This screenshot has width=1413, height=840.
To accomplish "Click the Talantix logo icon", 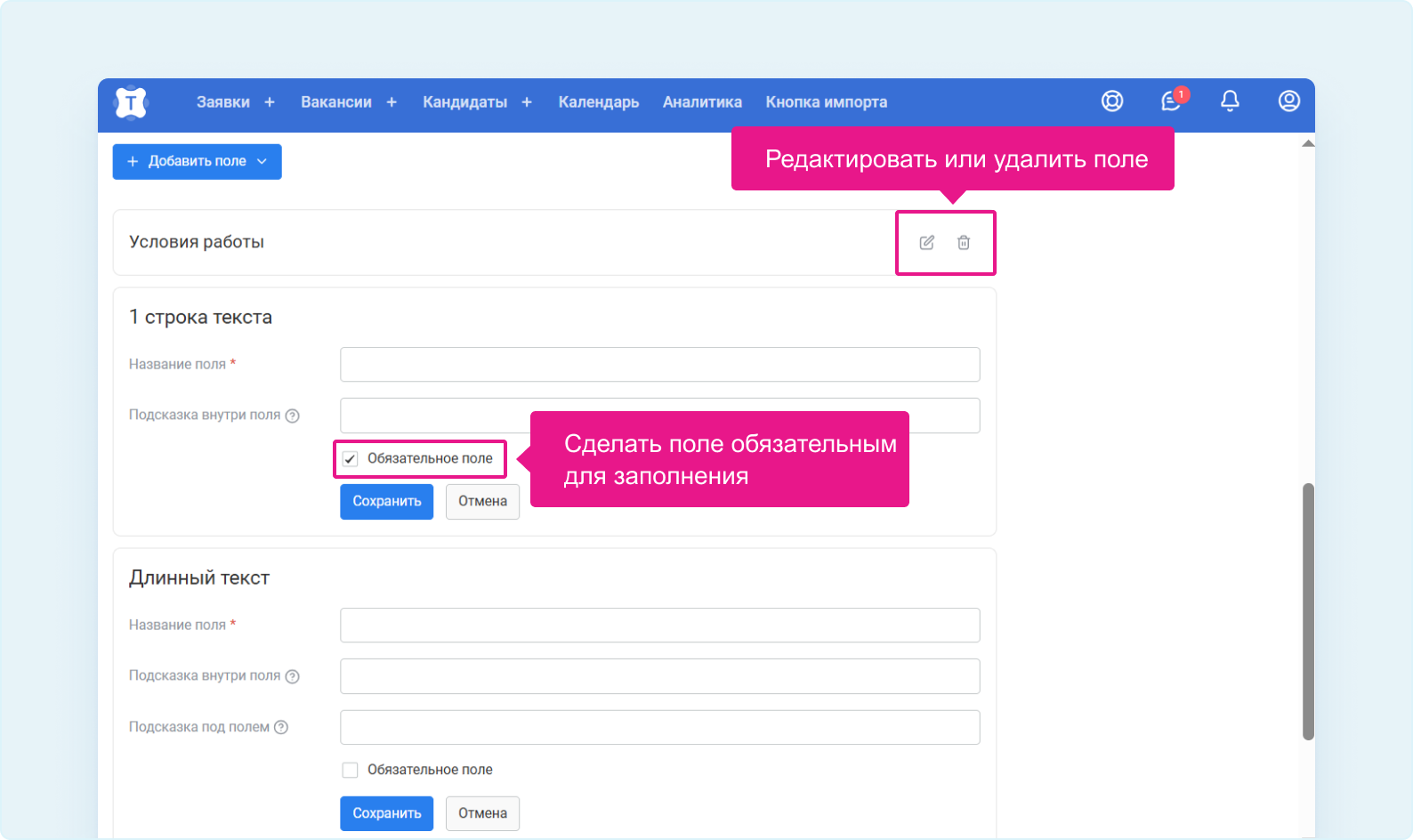I will pyautogui.click(x=131, y=103).
